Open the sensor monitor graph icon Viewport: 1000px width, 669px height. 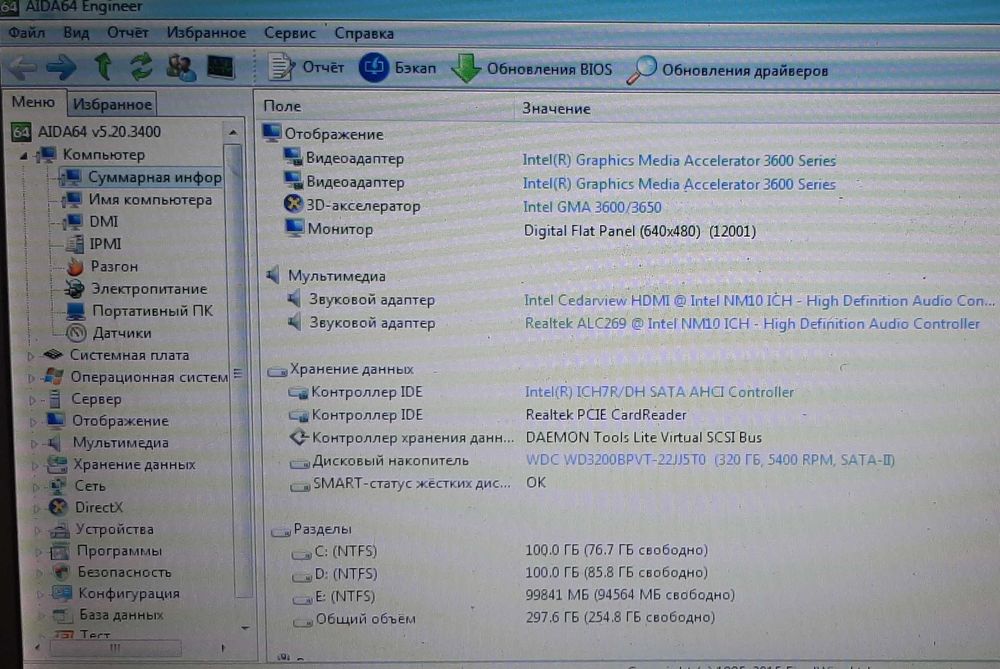point(221,67)
